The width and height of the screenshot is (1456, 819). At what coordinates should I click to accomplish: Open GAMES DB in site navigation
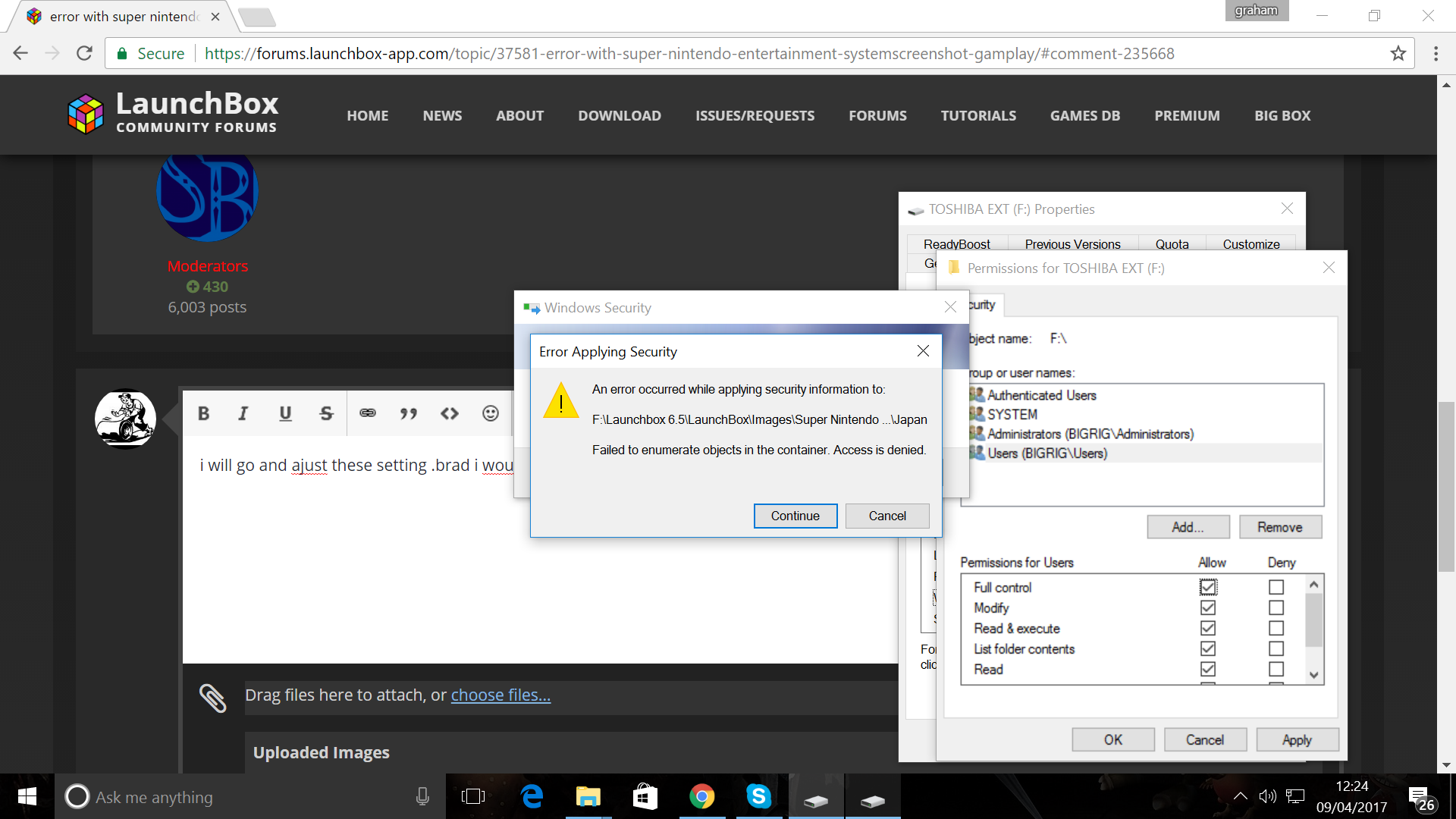pyautogui.click(x=1085, y=115)
